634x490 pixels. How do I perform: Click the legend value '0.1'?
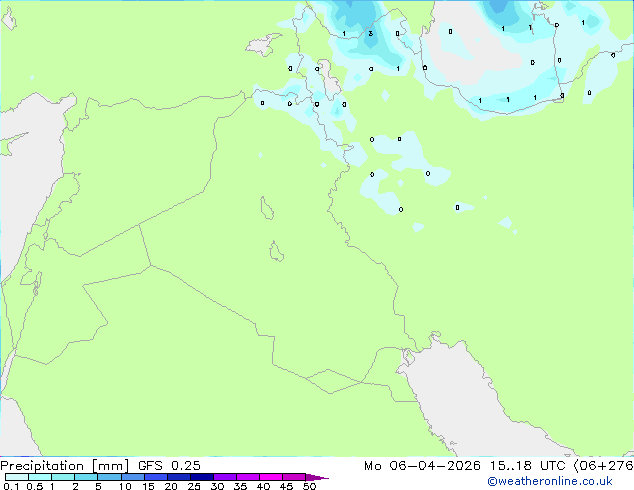pos(11,486)
